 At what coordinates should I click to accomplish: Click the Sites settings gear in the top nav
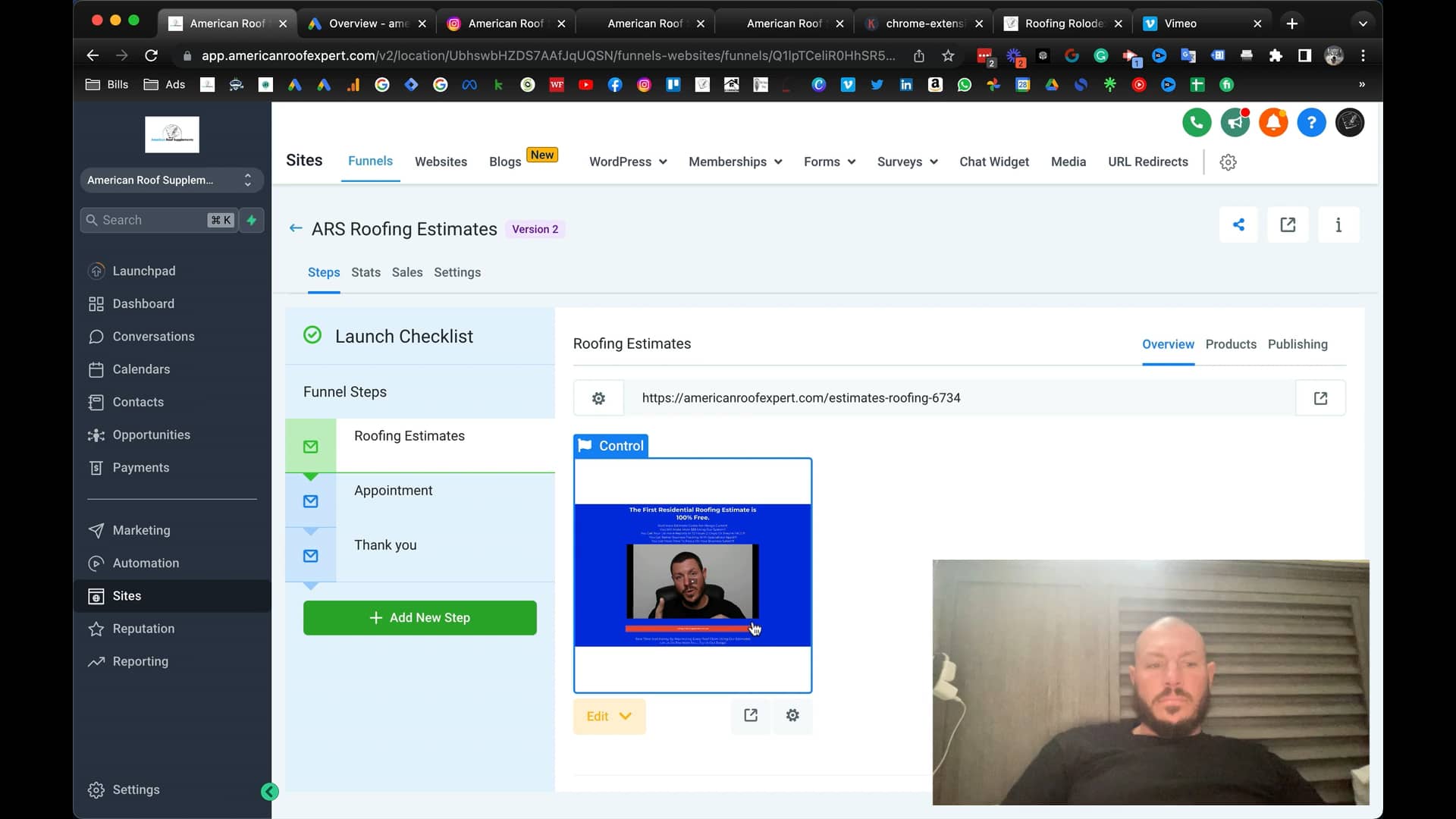[x=1228, y=162]
